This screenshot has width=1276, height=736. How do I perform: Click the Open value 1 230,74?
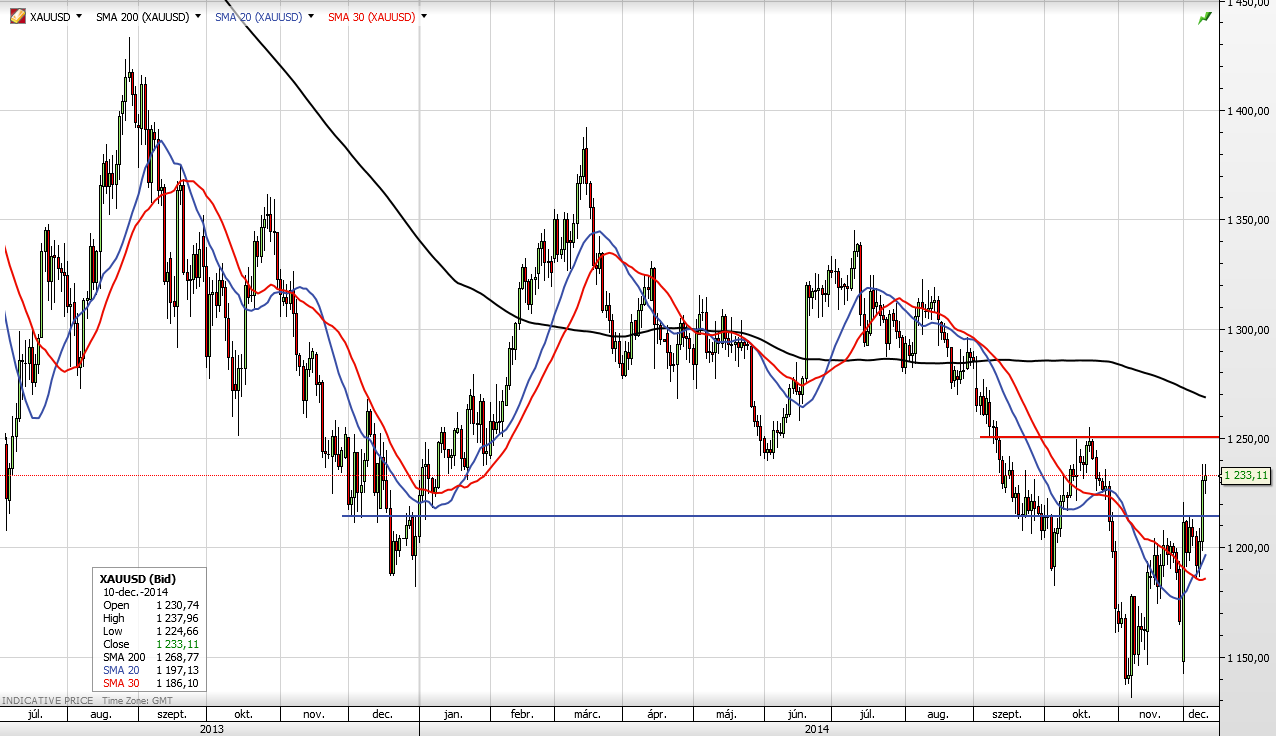[177, 605]
